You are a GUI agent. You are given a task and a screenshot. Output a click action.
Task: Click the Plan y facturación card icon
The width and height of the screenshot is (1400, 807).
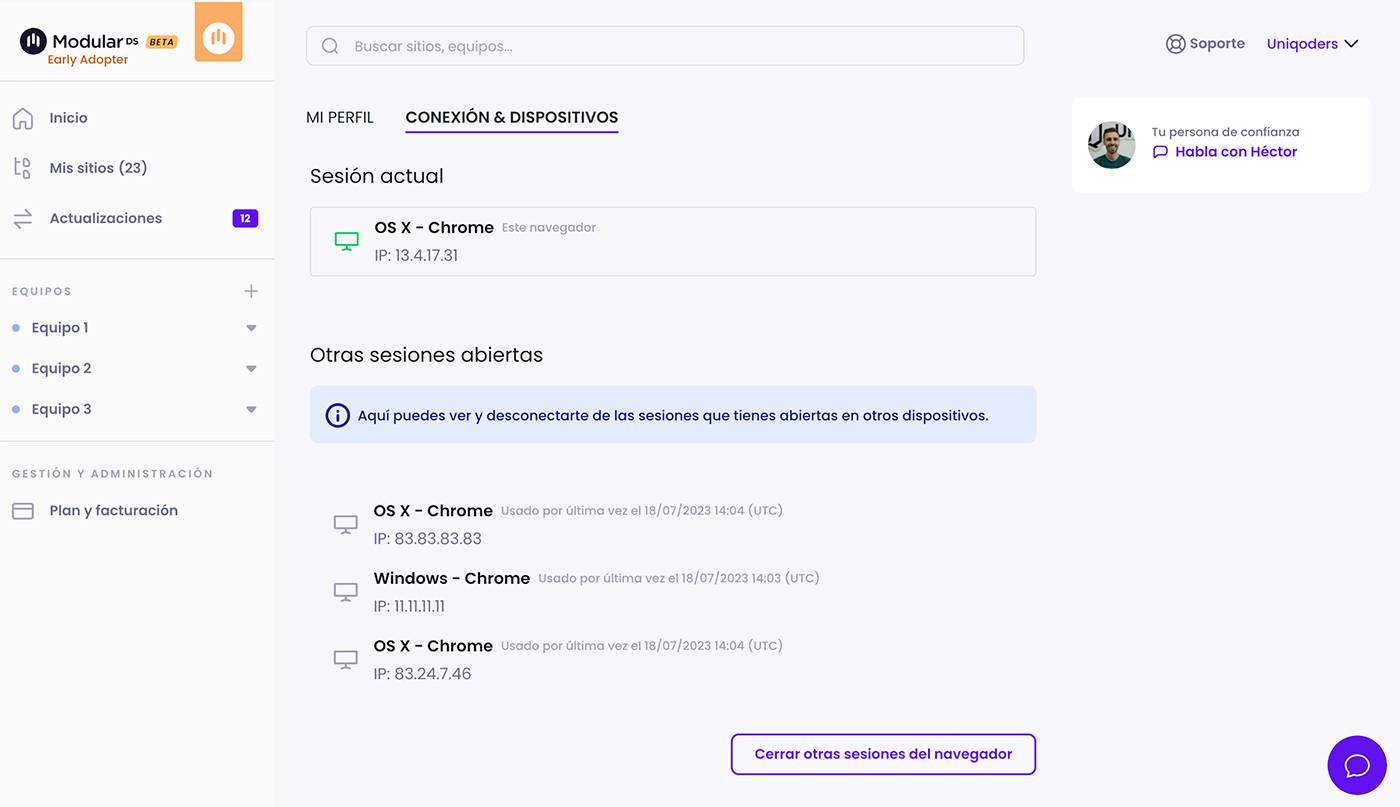pyautogui.click(x=24, y=510)
